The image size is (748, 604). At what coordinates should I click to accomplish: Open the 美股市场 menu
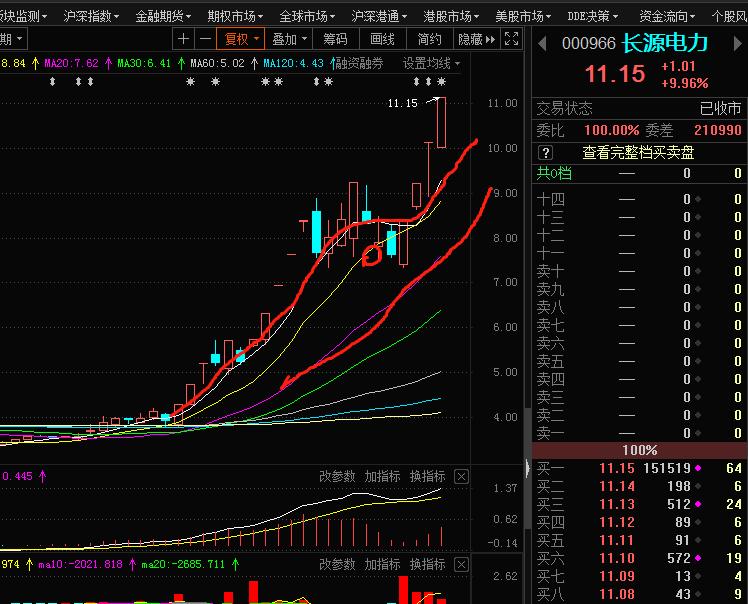(x=523, y=16)
